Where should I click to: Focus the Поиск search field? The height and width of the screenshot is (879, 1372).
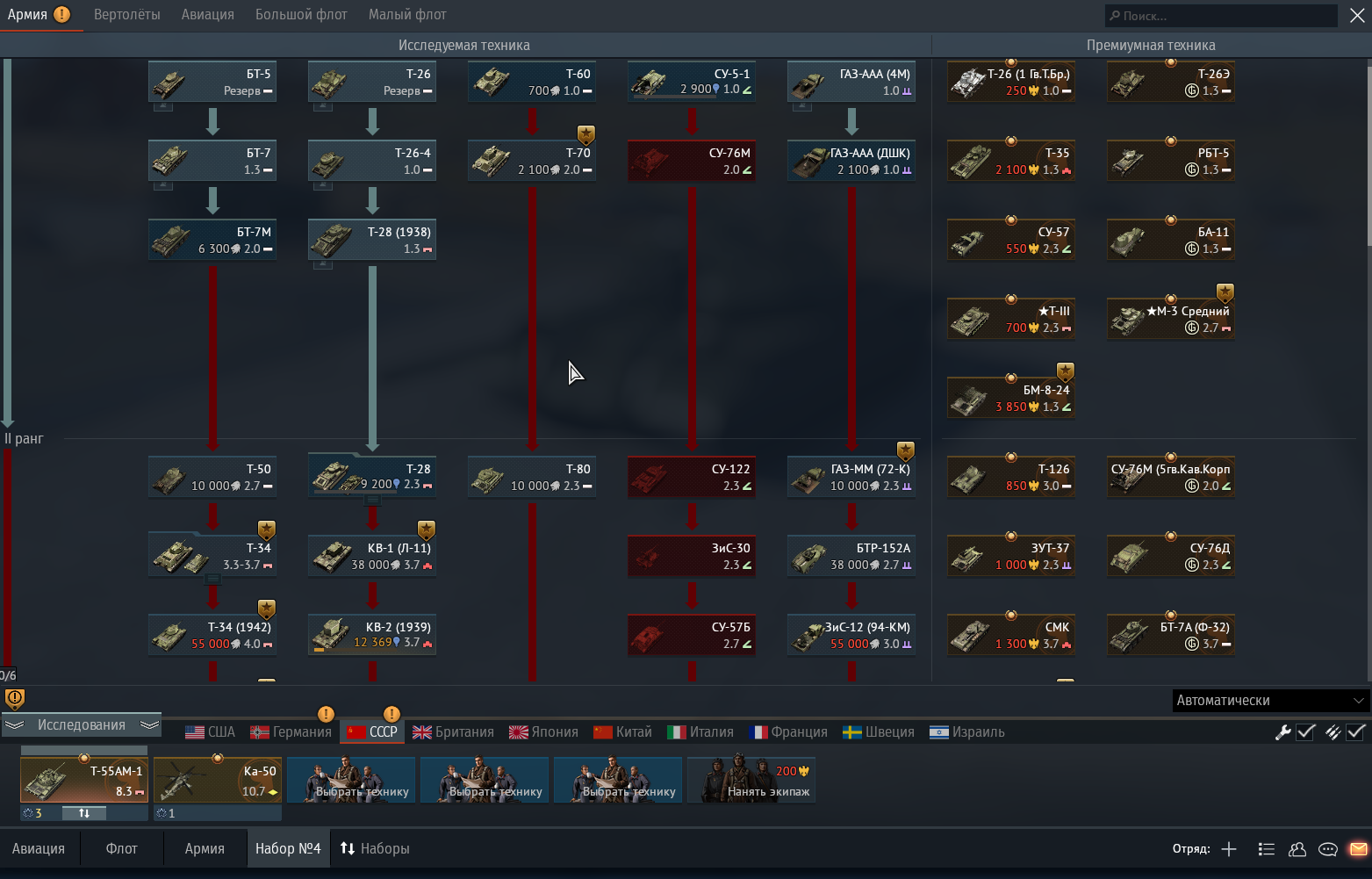coord(1220,15)
